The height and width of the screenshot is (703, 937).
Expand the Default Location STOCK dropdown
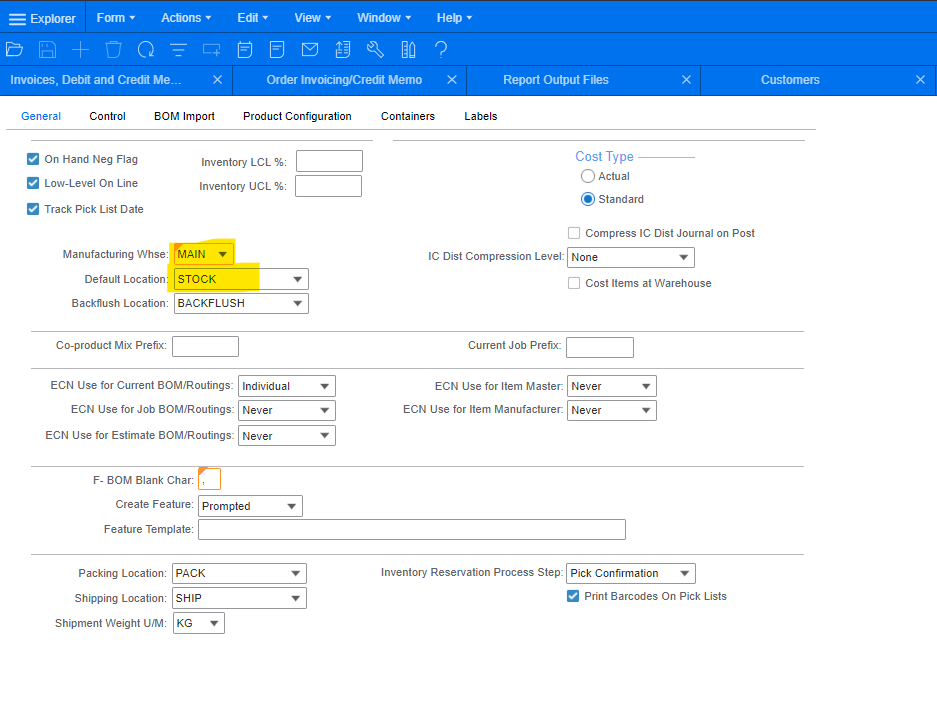point(297,279)
